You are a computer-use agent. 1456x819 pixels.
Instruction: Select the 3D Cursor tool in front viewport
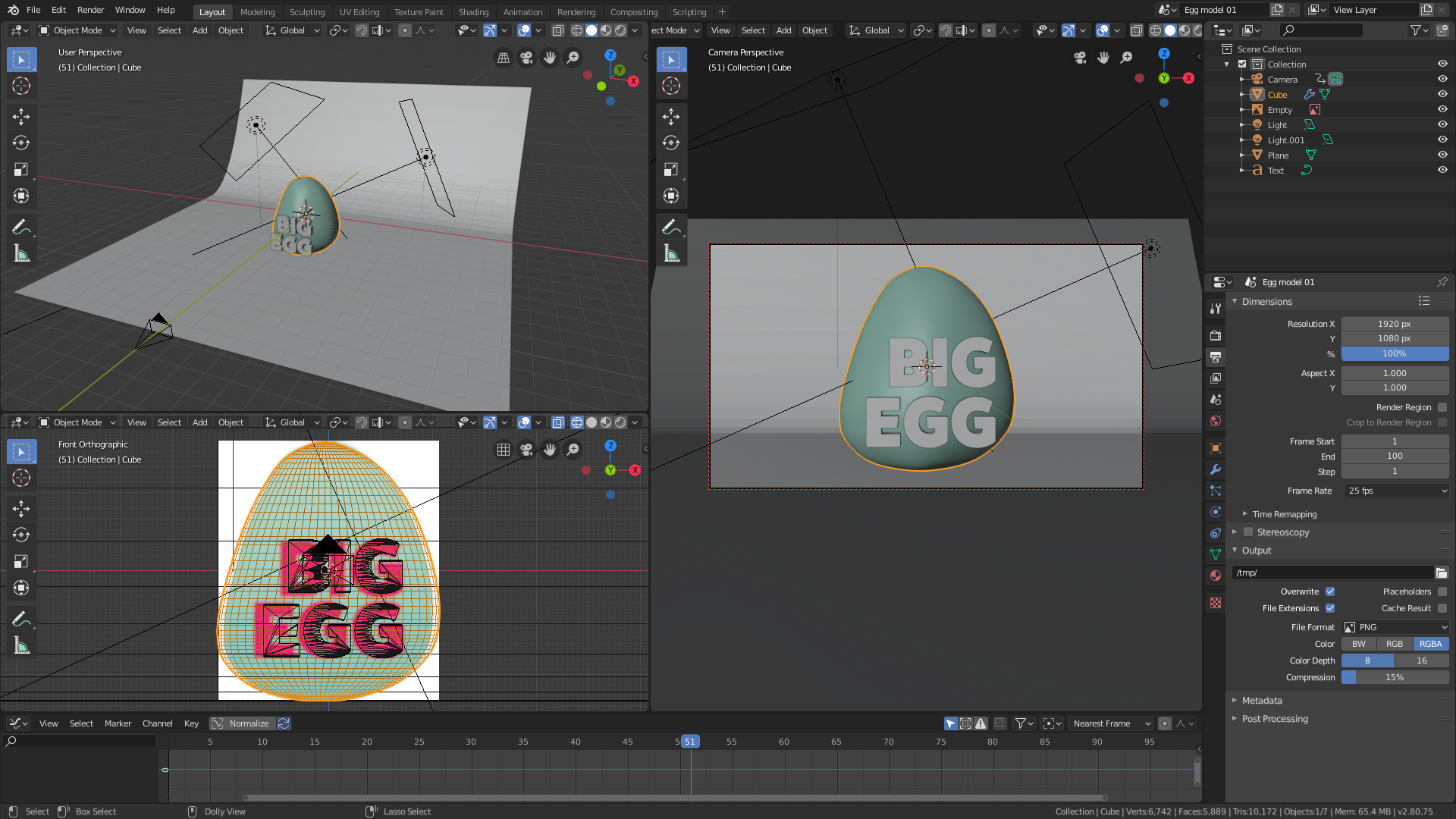(x=21, y=478)
